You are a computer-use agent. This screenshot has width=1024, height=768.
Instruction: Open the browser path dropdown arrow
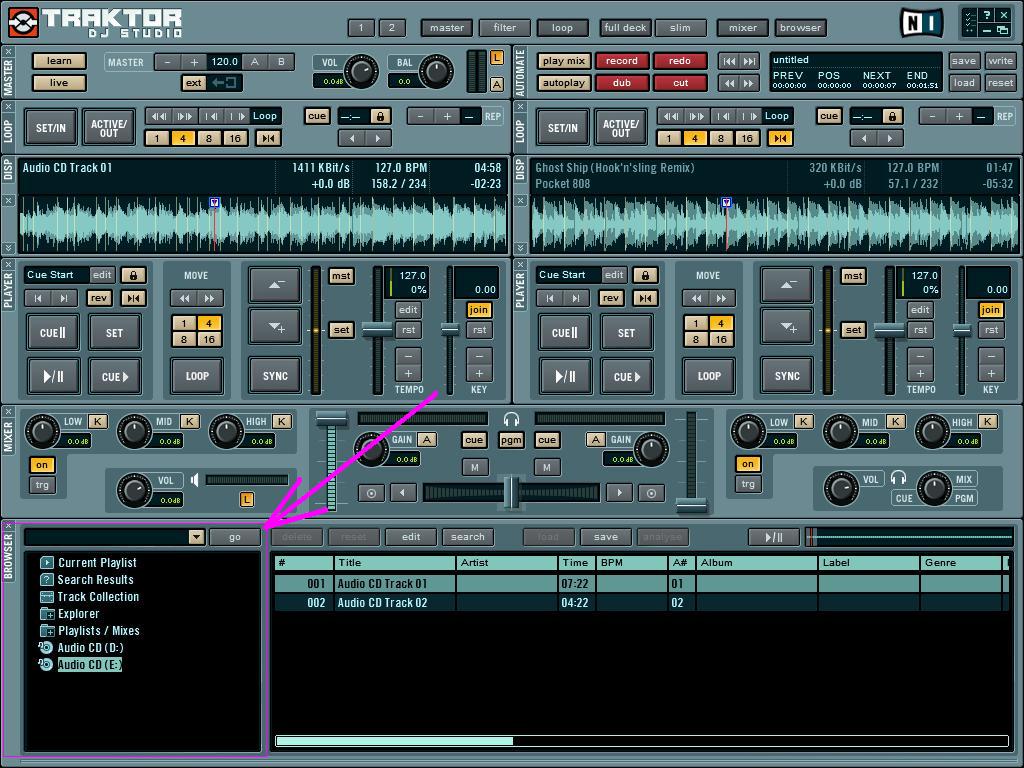coord(196,537)
